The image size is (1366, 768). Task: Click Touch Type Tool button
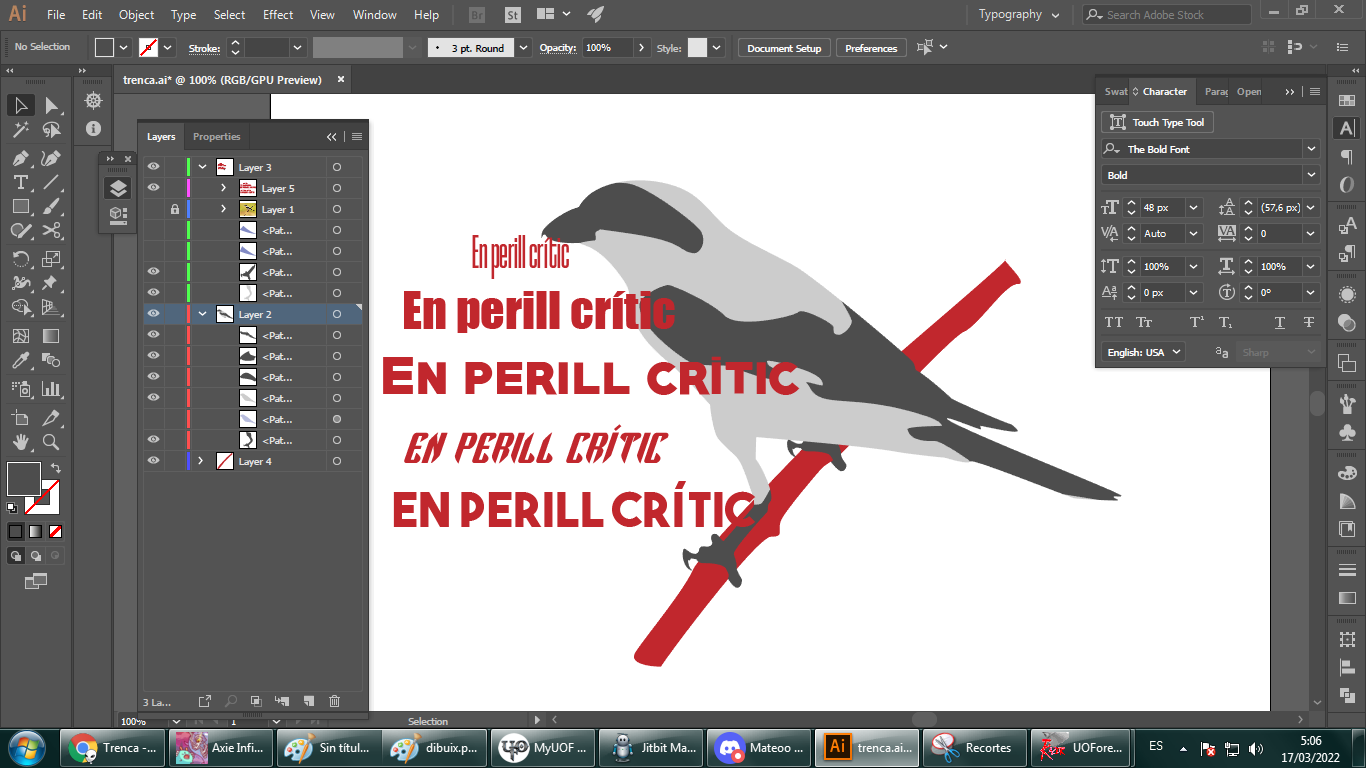[x=1158, y=122]
